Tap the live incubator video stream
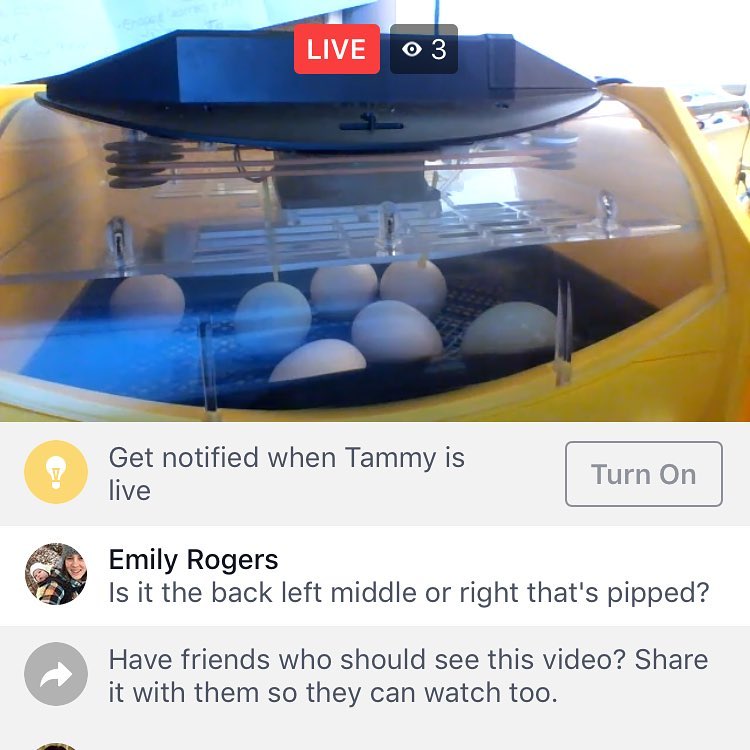 pos(375,210)
